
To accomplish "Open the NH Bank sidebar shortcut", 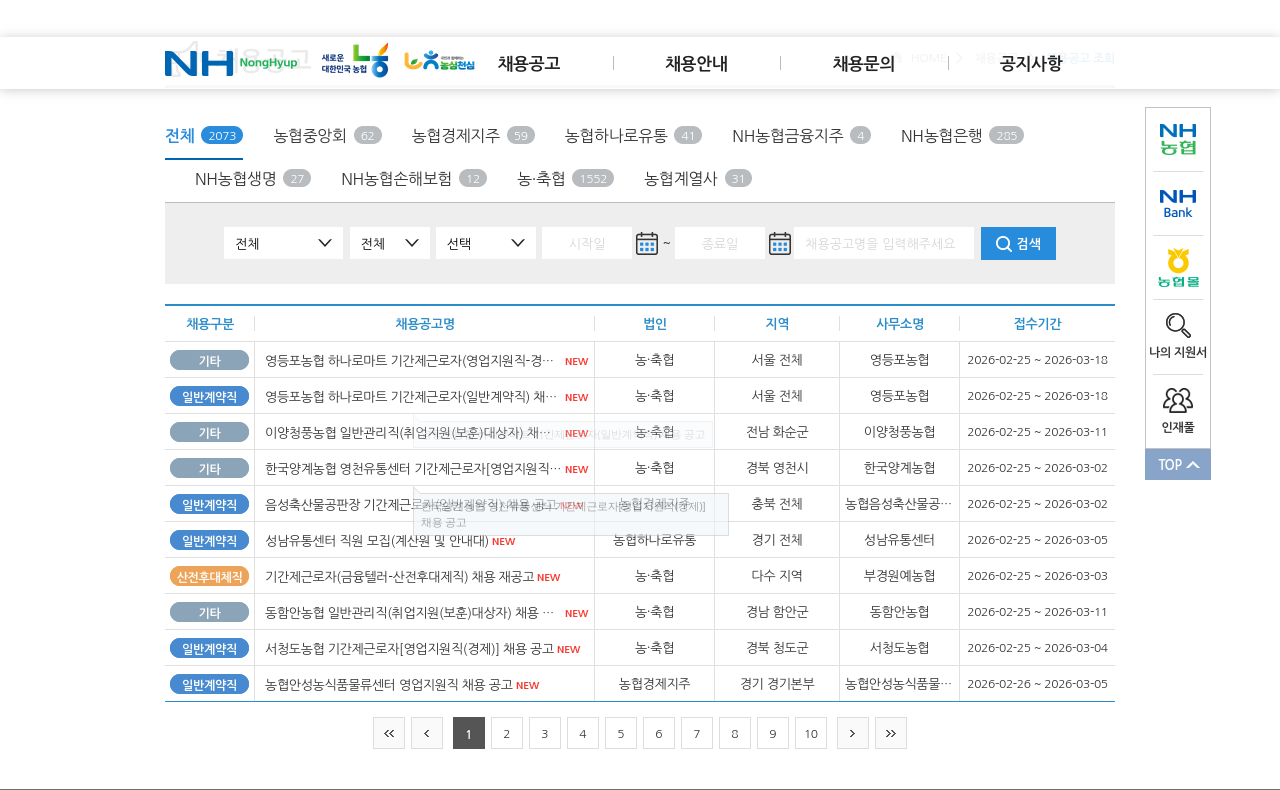I will point(1178,204).
